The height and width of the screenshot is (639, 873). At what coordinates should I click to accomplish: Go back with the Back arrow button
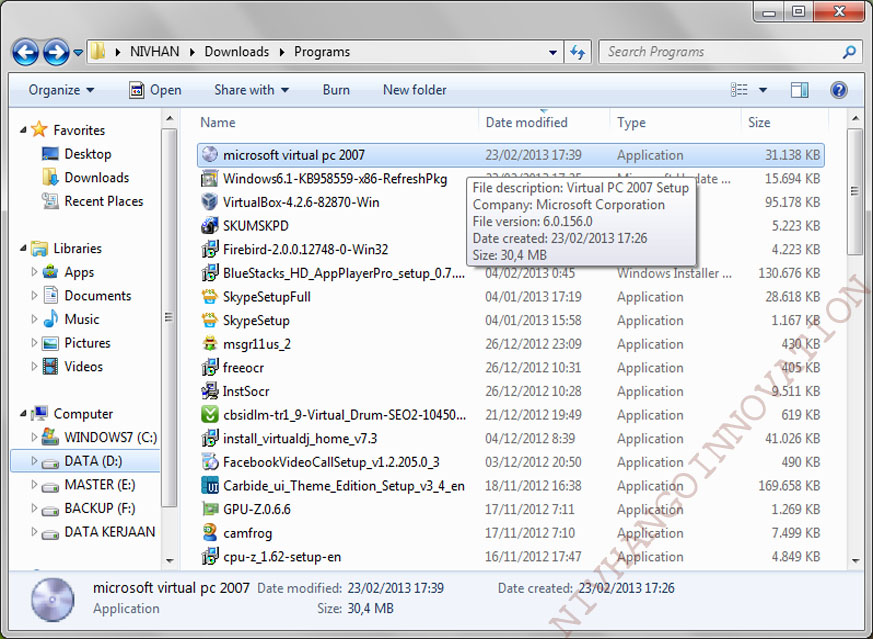point(25,52)
